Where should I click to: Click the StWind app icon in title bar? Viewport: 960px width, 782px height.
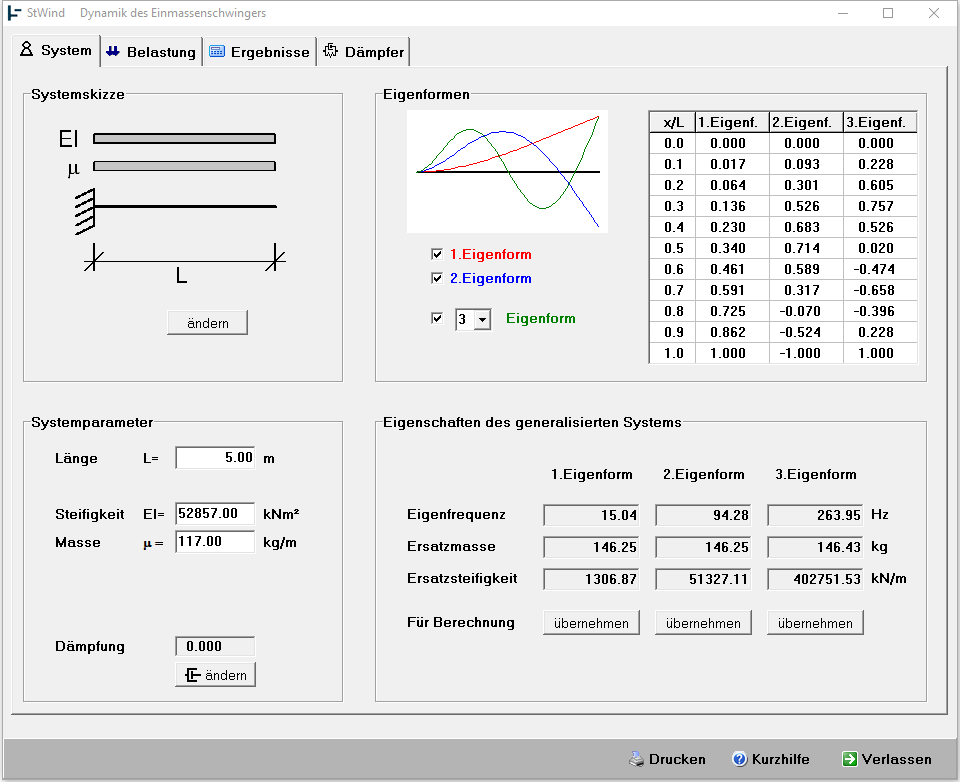13,13
